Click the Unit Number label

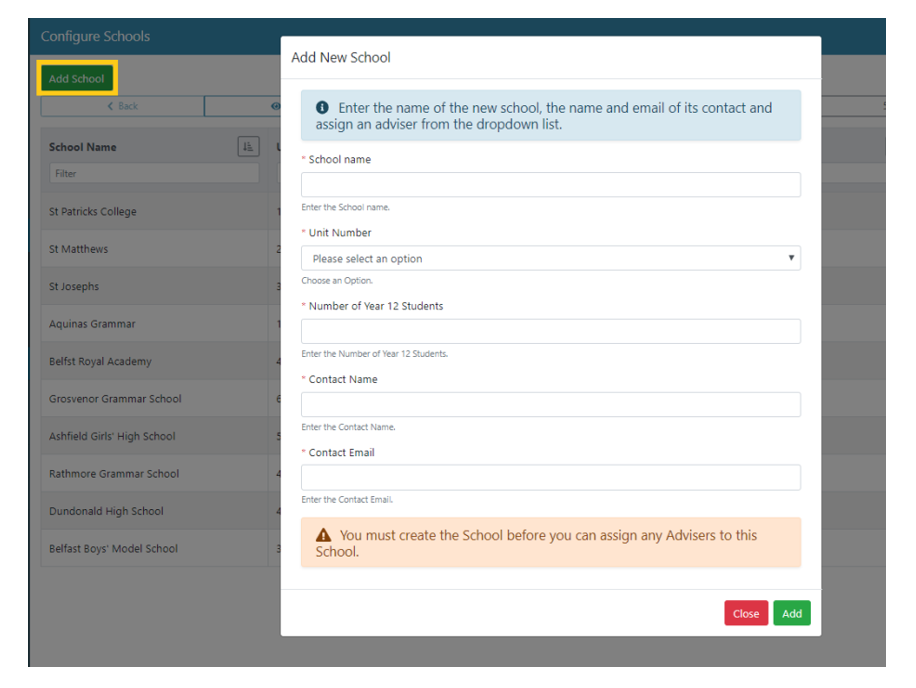point(340,232)
